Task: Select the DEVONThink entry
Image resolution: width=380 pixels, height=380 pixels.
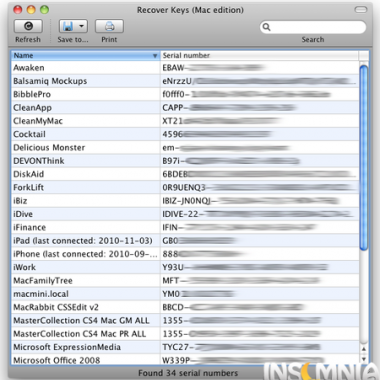Action: pos(185,161)
